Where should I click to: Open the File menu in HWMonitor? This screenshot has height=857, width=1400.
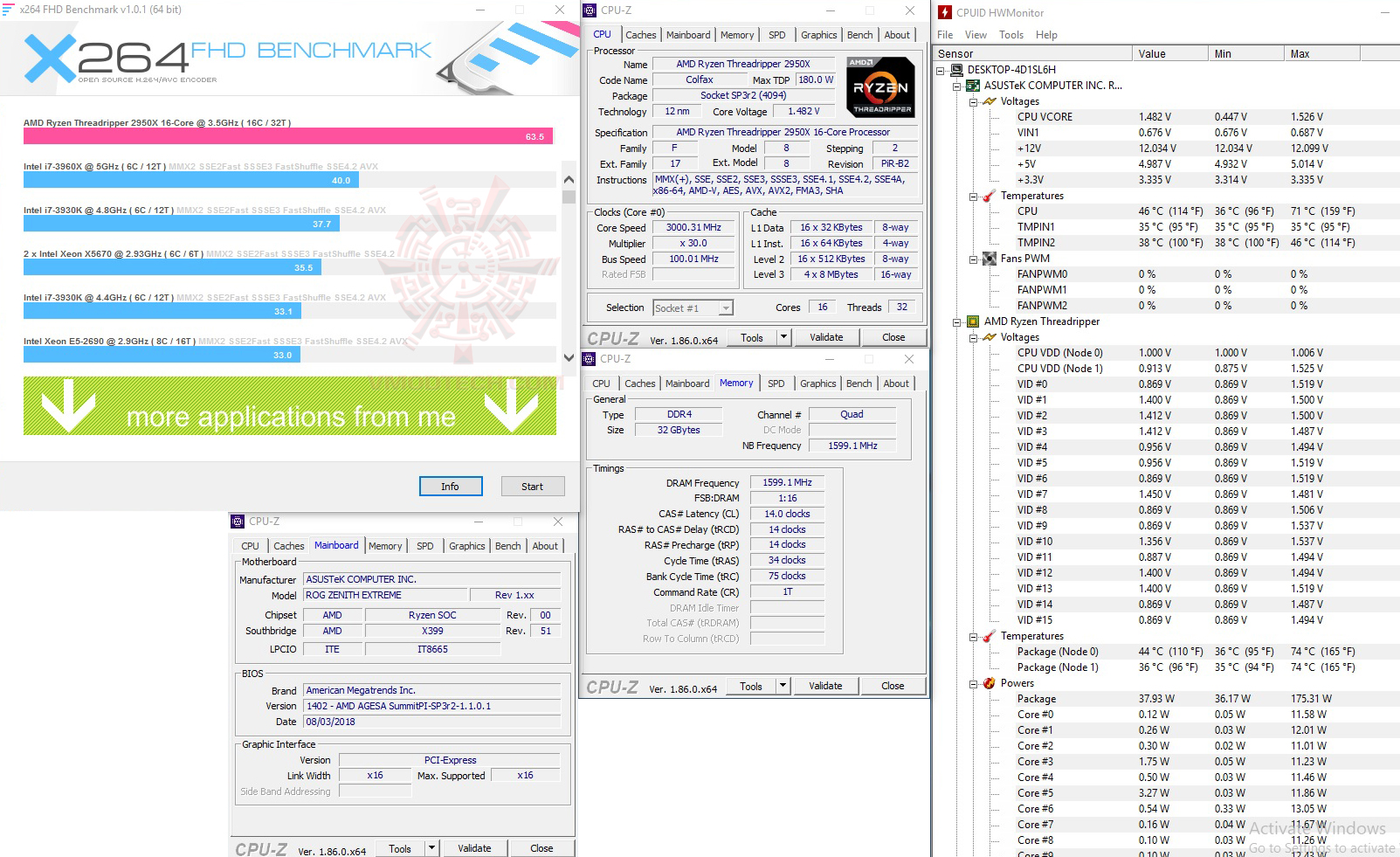tap(945, 35)
